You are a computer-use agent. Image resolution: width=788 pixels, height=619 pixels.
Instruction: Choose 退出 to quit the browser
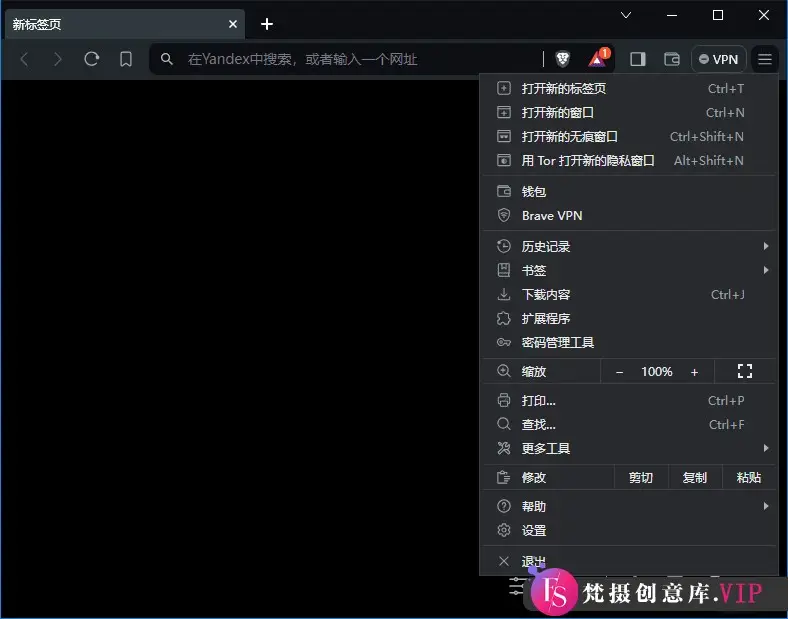point(629,561)
